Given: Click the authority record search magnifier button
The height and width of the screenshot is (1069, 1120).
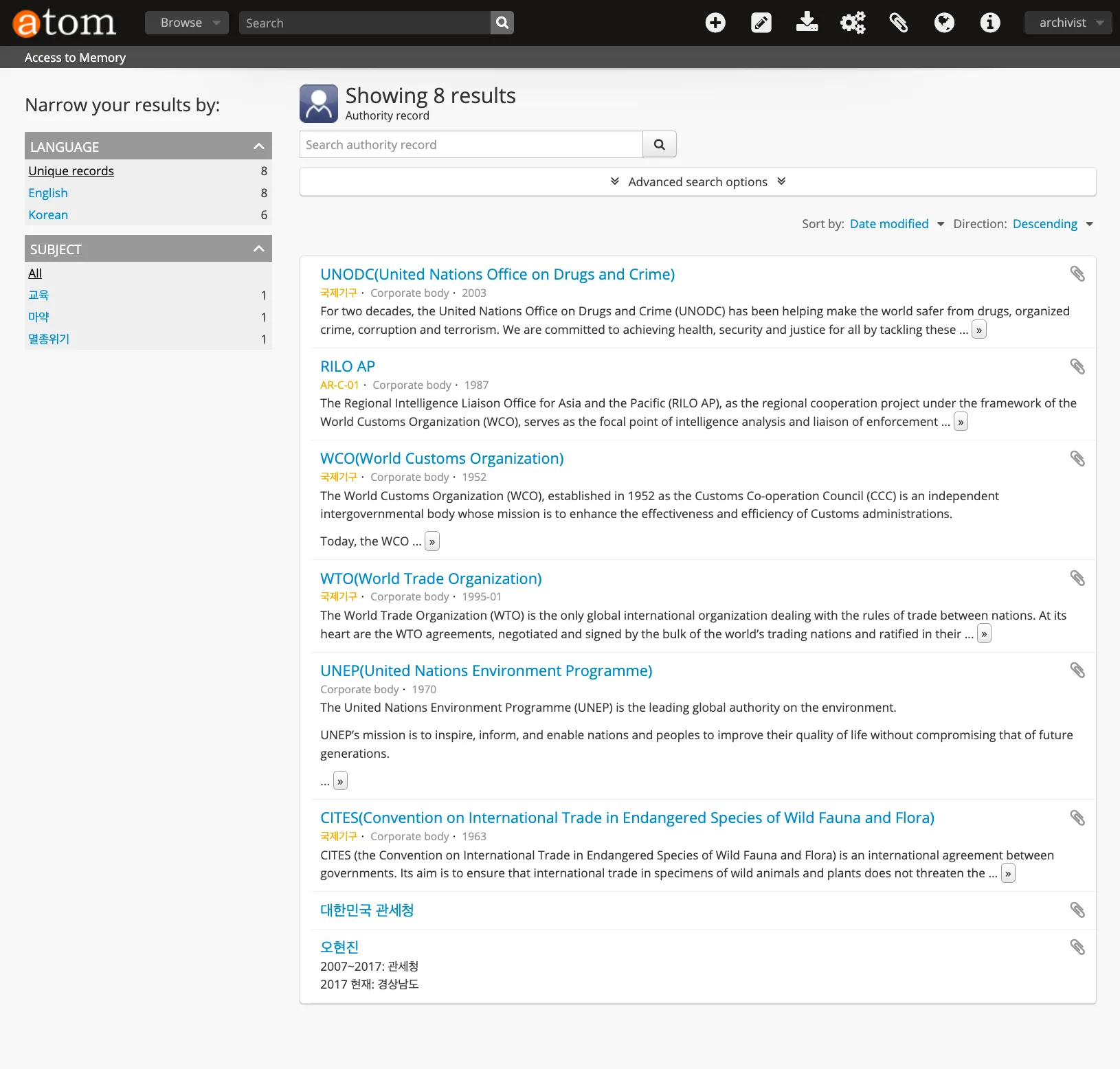Looking at the screenshot, I should [x=660, y=144].
